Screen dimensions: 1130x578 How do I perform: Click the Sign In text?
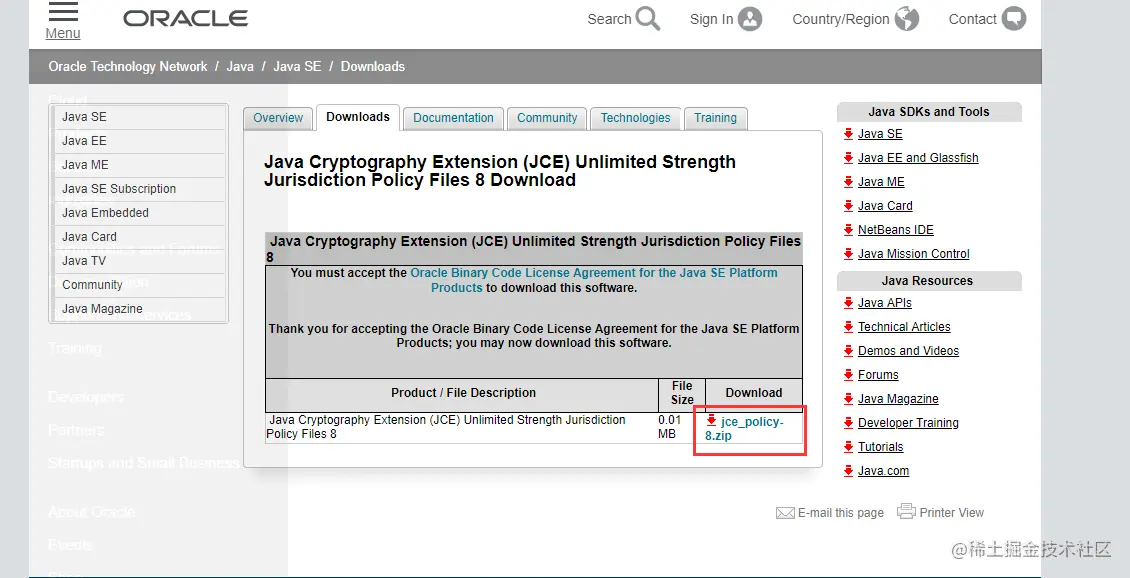tap(711, 19)
